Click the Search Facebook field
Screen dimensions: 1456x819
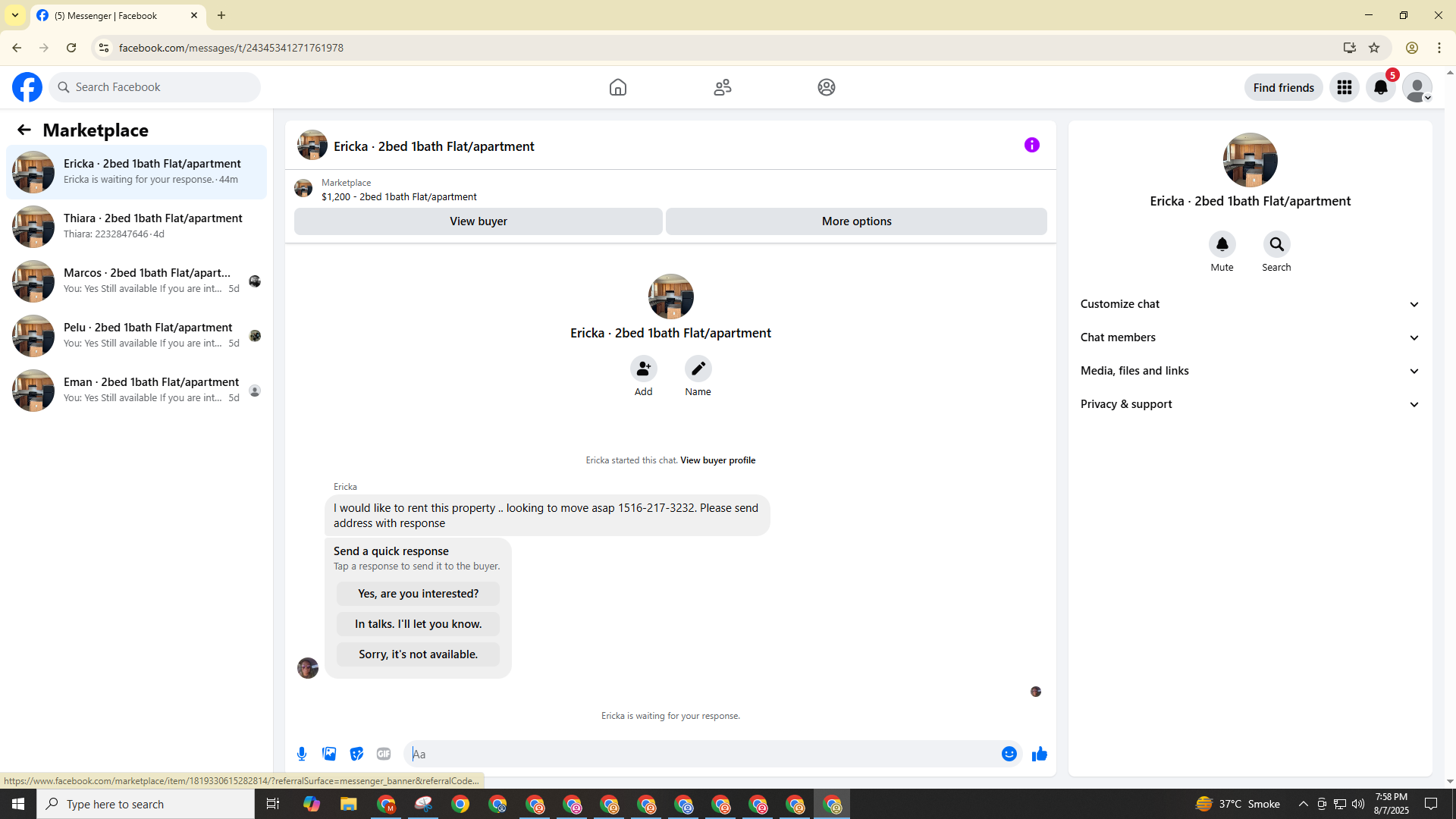pos(155,87)
